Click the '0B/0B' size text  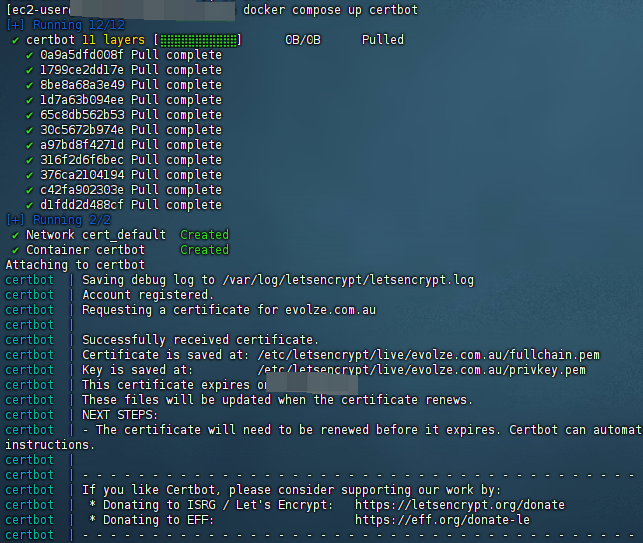coord(303,40)
